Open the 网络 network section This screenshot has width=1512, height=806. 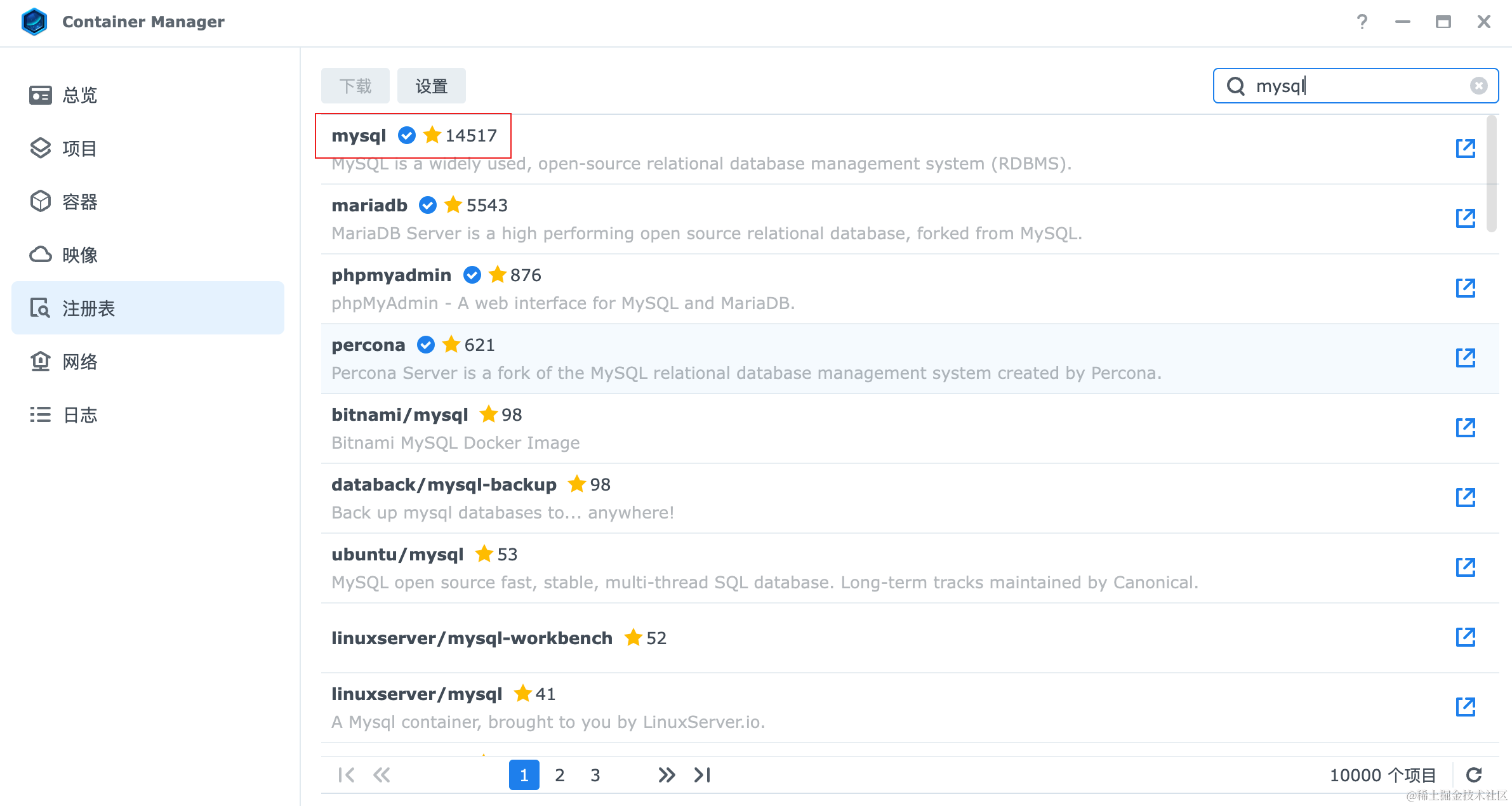coord(79,362)
